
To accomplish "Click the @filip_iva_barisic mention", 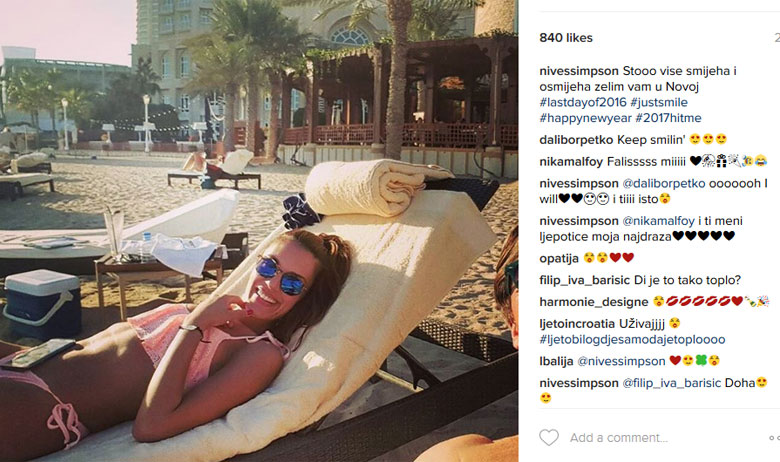I will pos(672,383).
